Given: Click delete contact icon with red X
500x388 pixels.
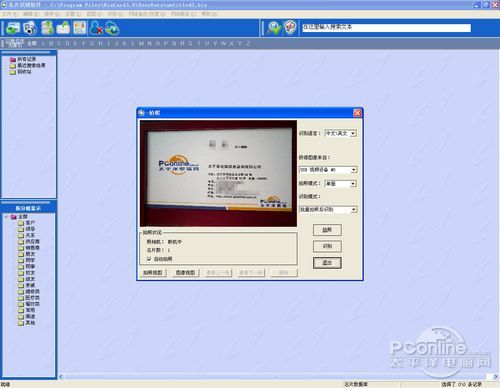Looking at the screenshot, I should click(x=96, y=28).
